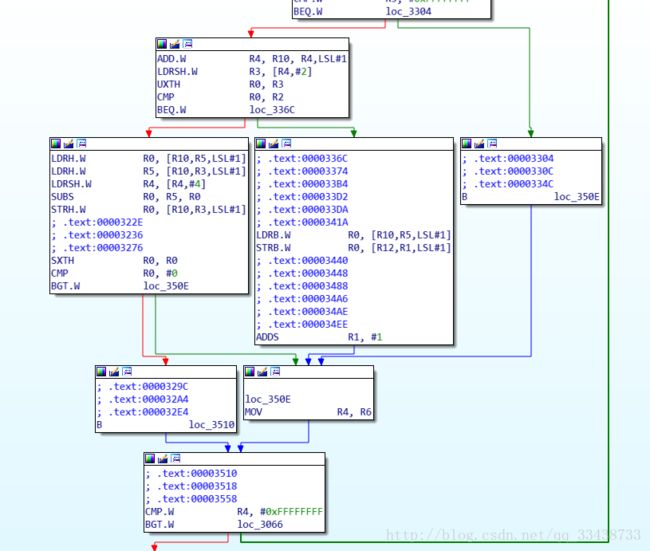The image size is (650, 551).
Task: Select LDRH.W R5, [R10,R3,LSL#1] line
Action: click(x=148, y=171)
